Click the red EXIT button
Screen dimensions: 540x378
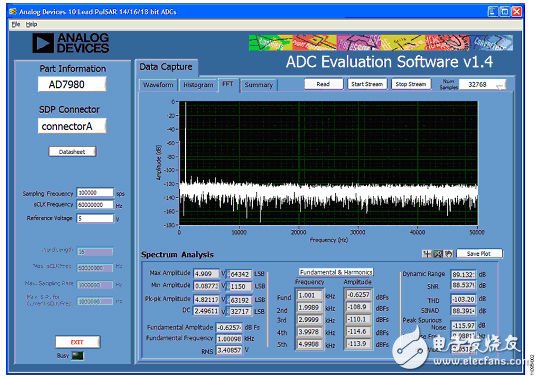pos(77,342)
